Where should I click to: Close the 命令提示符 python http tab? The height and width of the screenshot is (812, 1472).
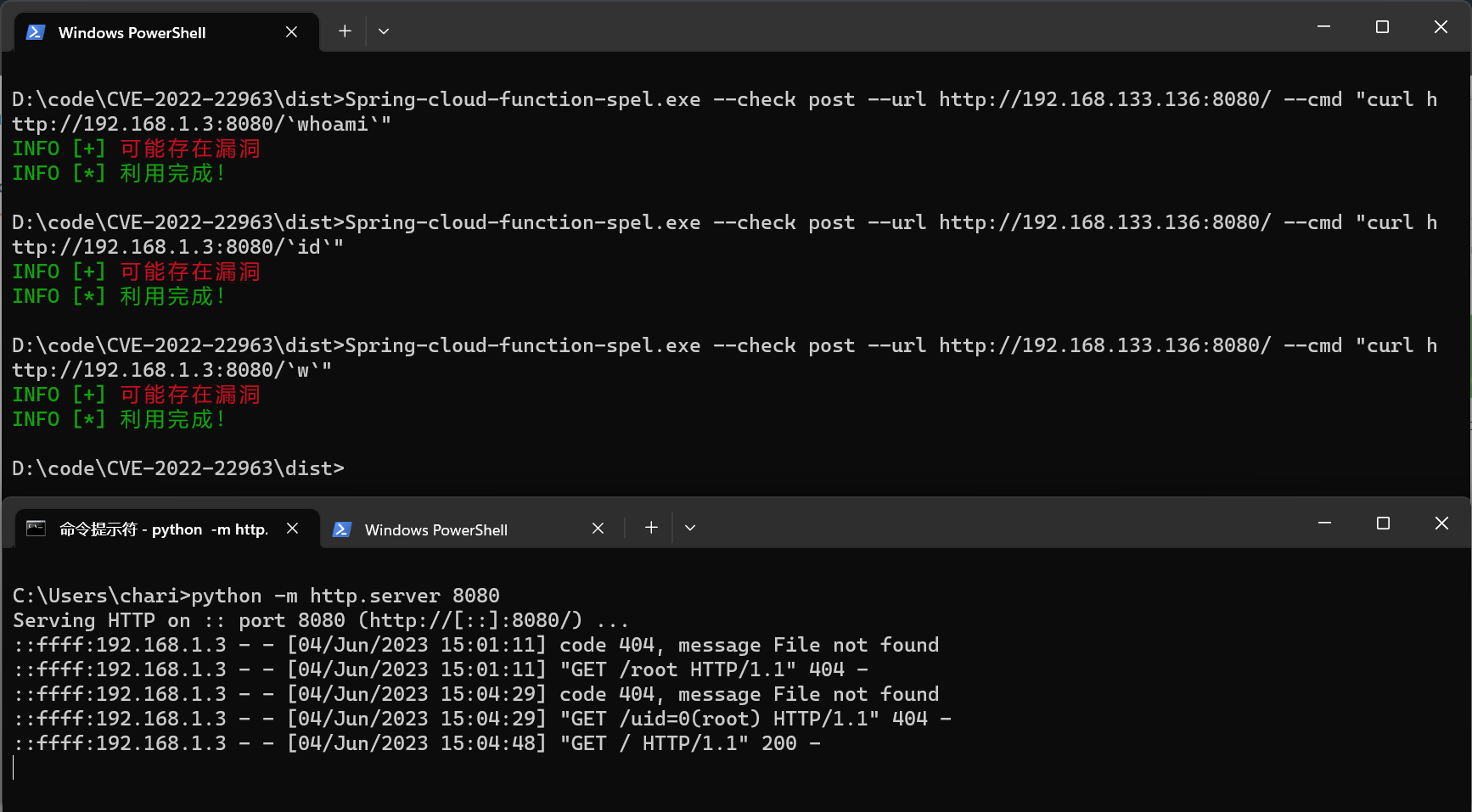[292, 529]
